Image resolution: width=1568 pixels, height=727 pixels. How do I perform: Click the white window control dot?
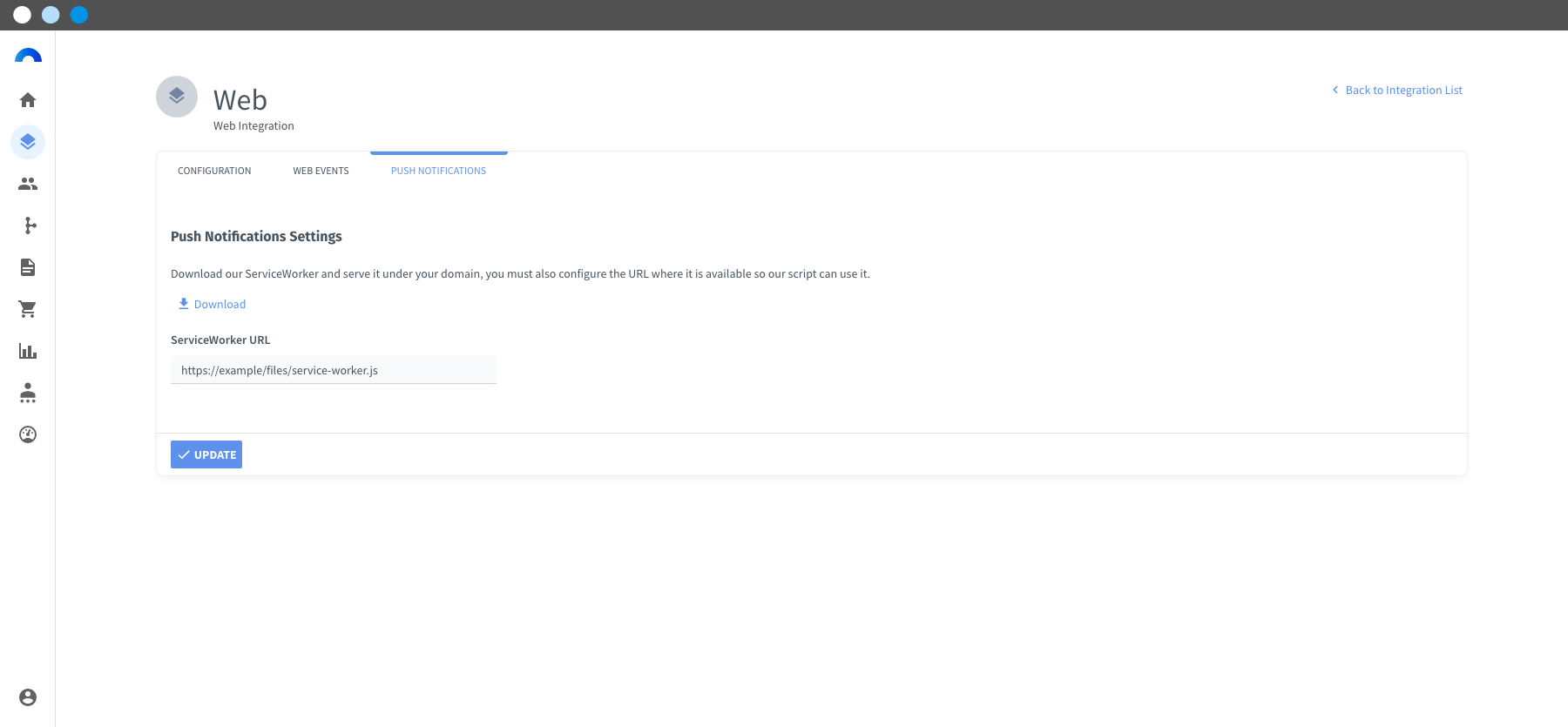pyautogui.click(x=23, y=15)
